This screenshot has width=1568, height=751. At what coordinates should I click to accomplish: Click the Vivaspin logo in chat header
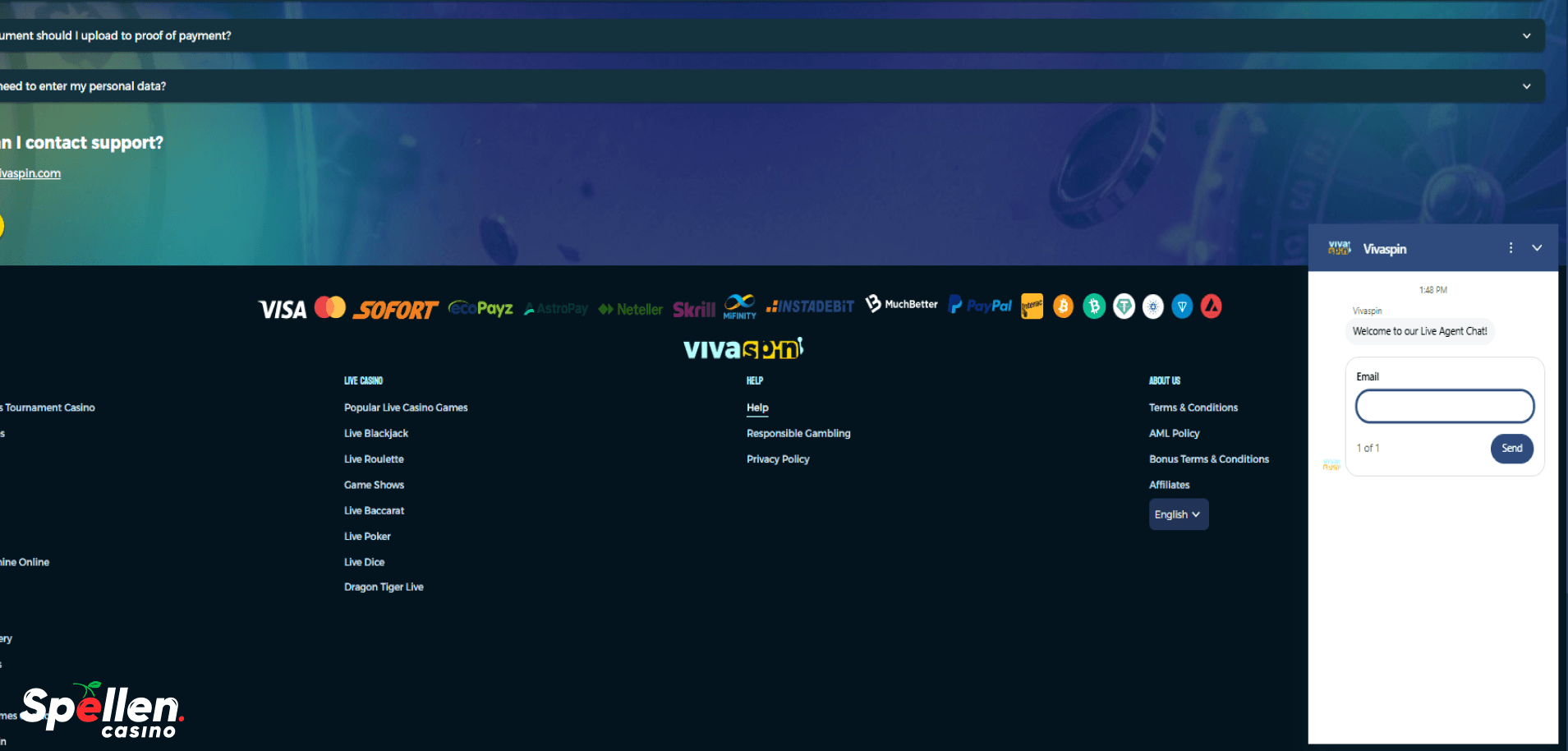click(1340, 248)
